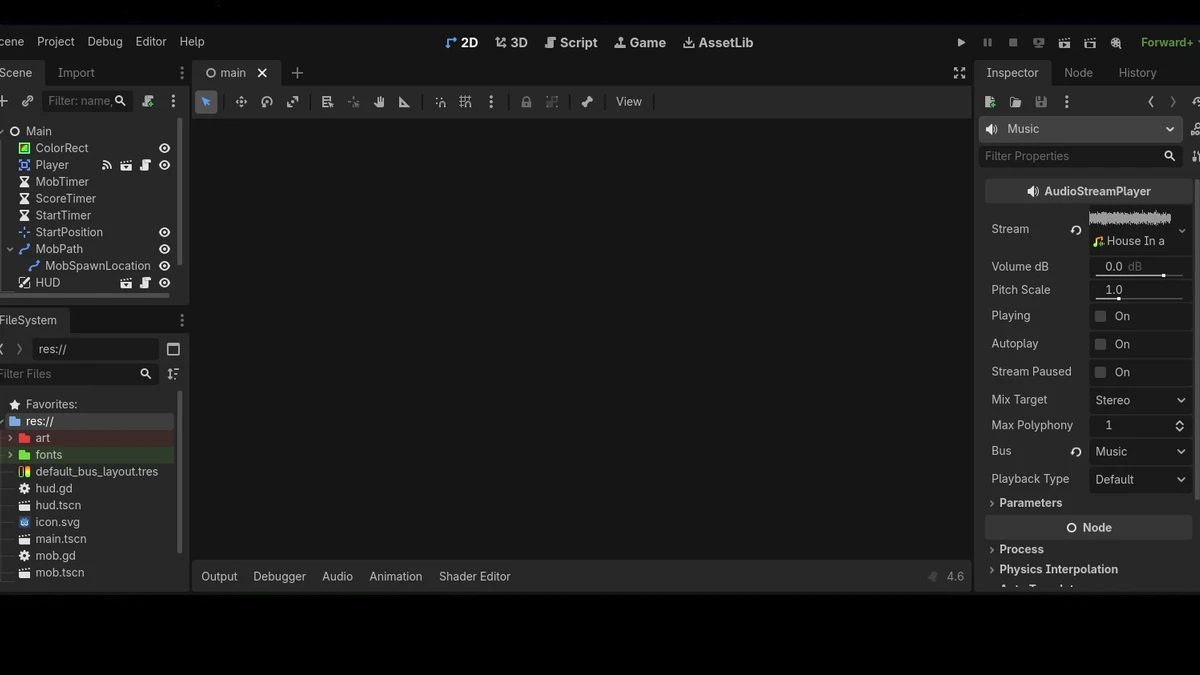This screenshot has height=675, width=1200.
Task: Open the viewport View menu
Action: tap(629, 102)
